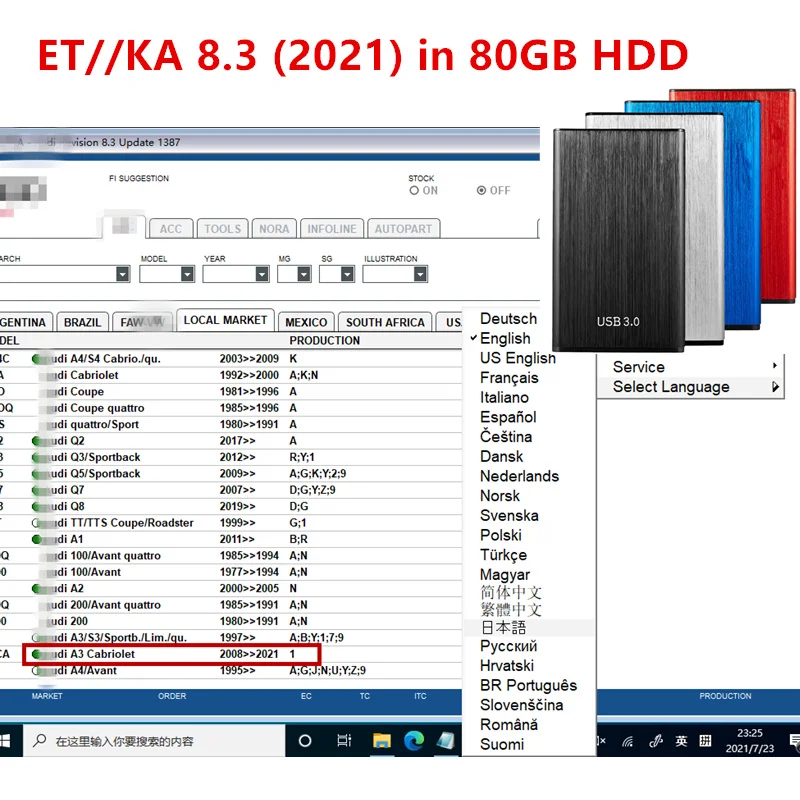Viewport: 800px width, 800px height.
Task: Choose Deutsch language
Action: pos(508,319)
